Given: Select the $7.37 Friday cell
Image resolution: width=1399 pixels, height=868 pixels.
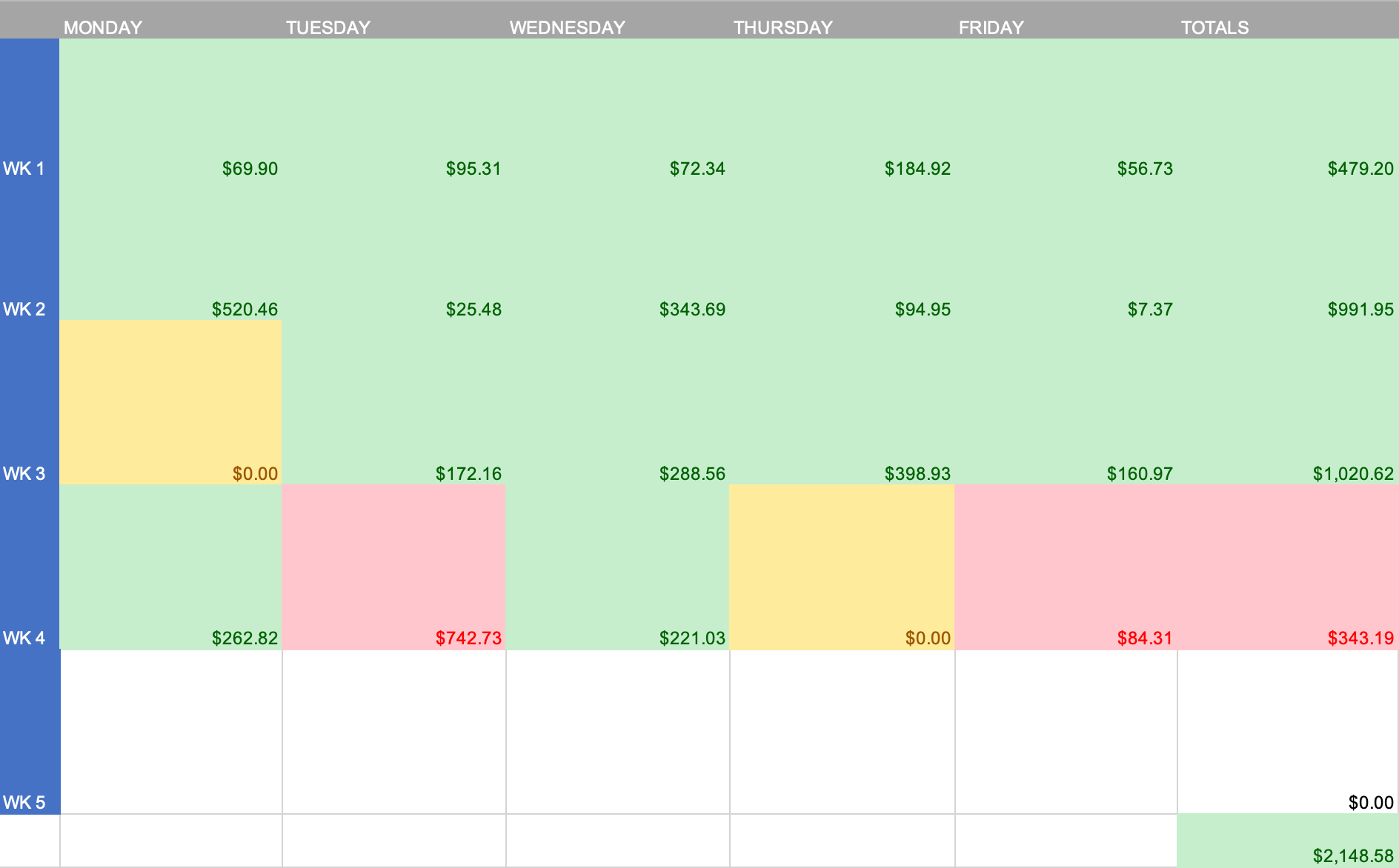Looking at the screenshot, I should click(x=1150, y=310).
